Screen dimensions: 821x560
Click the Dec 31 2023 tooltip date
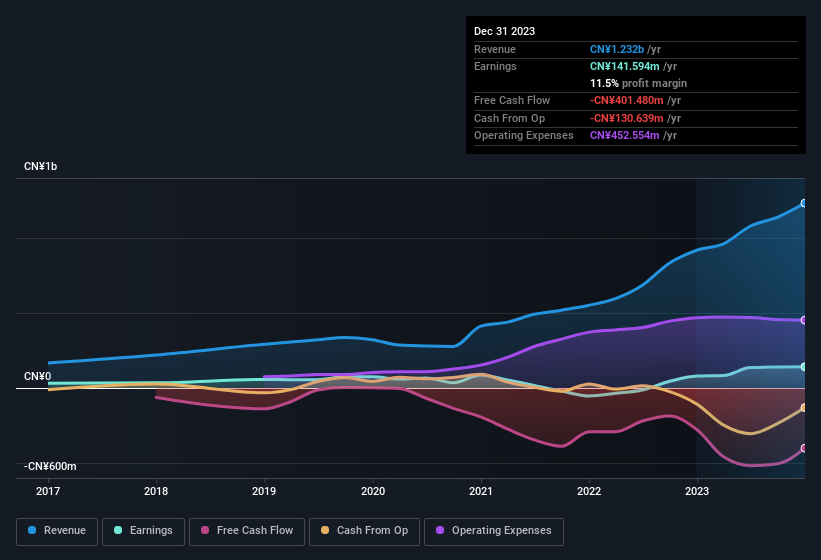[x=504, y=31]
